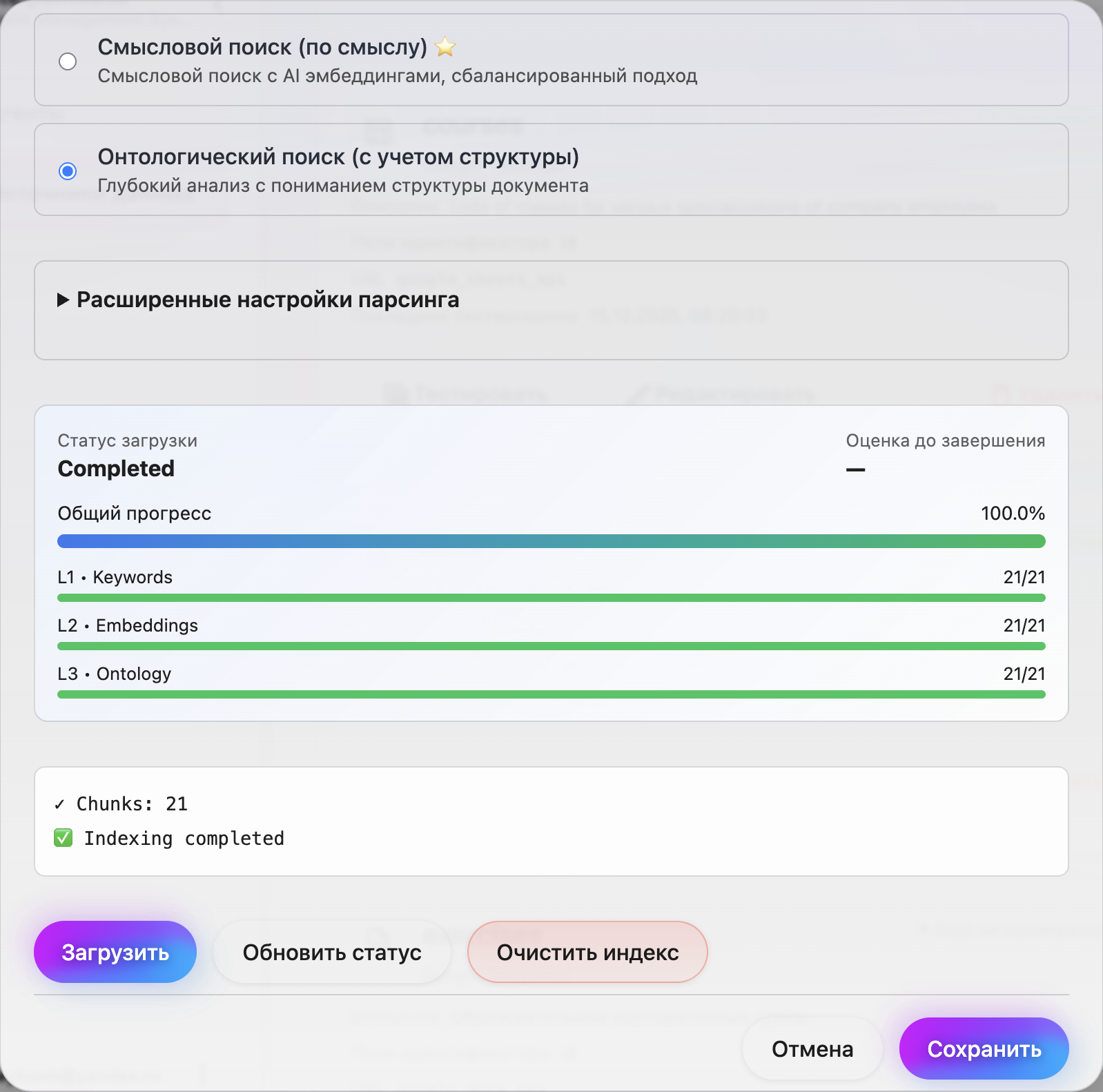The height and width of the screenshot is (1092, 1103).
Task: Click the star icon next to Смысловой поиск
Action: point(446,47)
